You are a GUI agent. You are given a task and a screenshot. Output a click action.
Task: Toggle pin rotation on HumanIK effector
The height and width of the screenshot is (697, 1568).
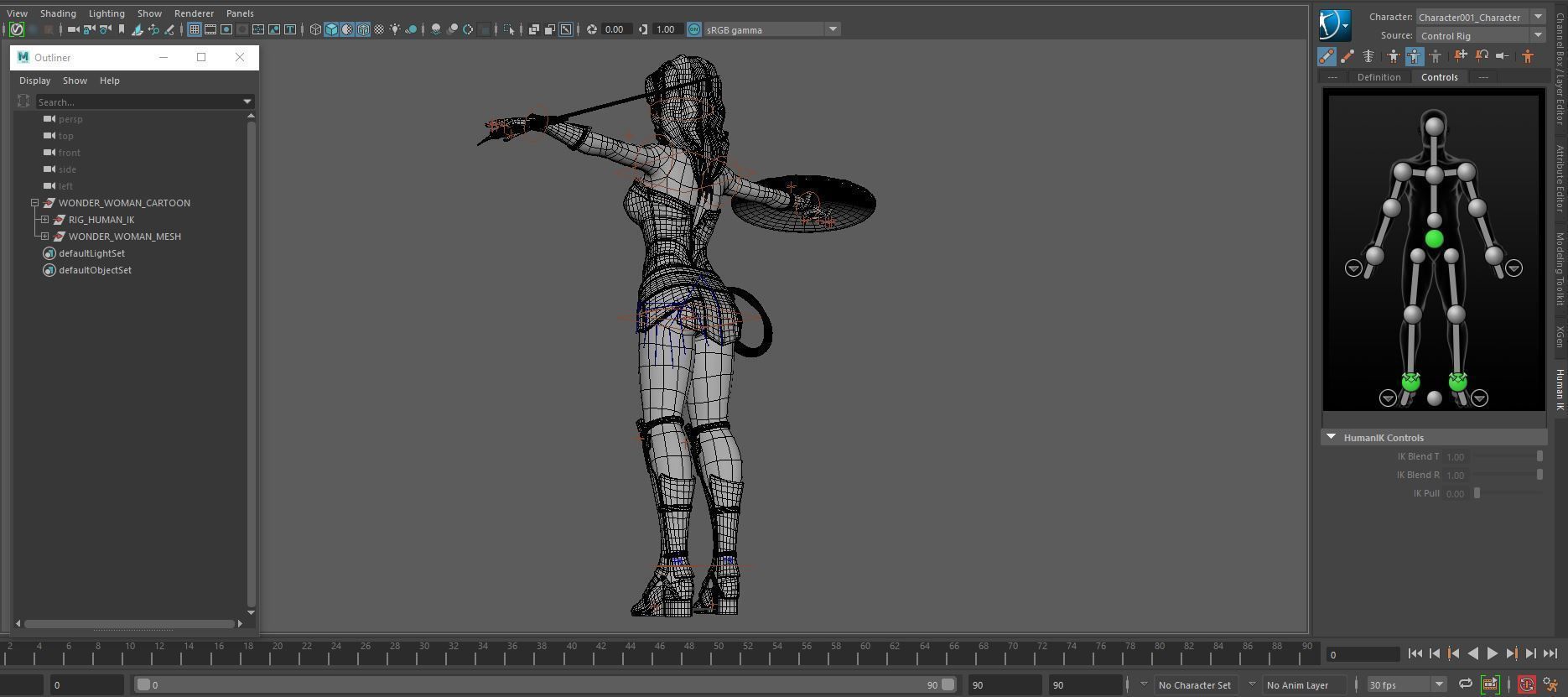click(1482, 56)
